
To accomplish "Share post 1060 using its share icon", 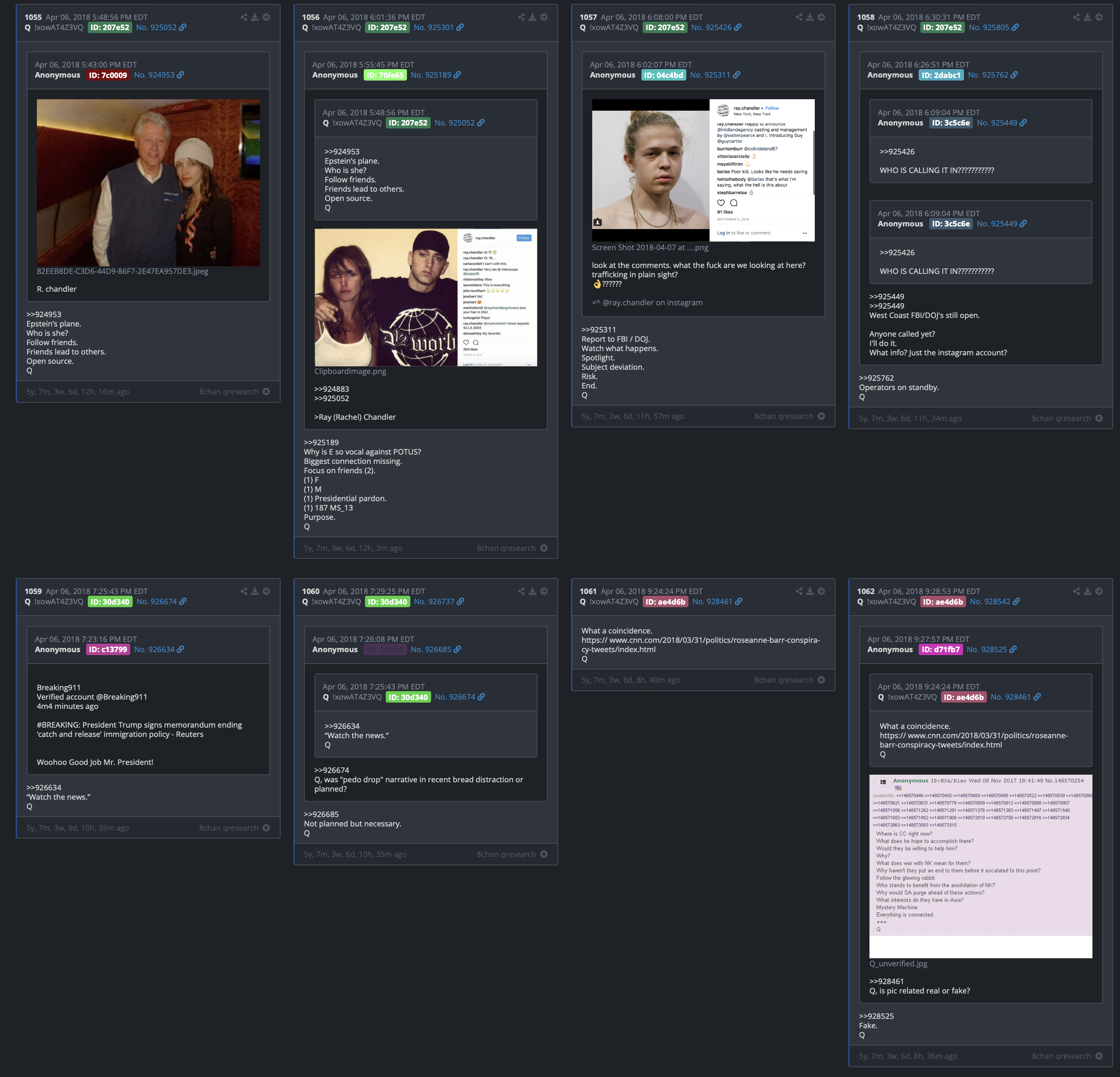I will pos(521,591).
